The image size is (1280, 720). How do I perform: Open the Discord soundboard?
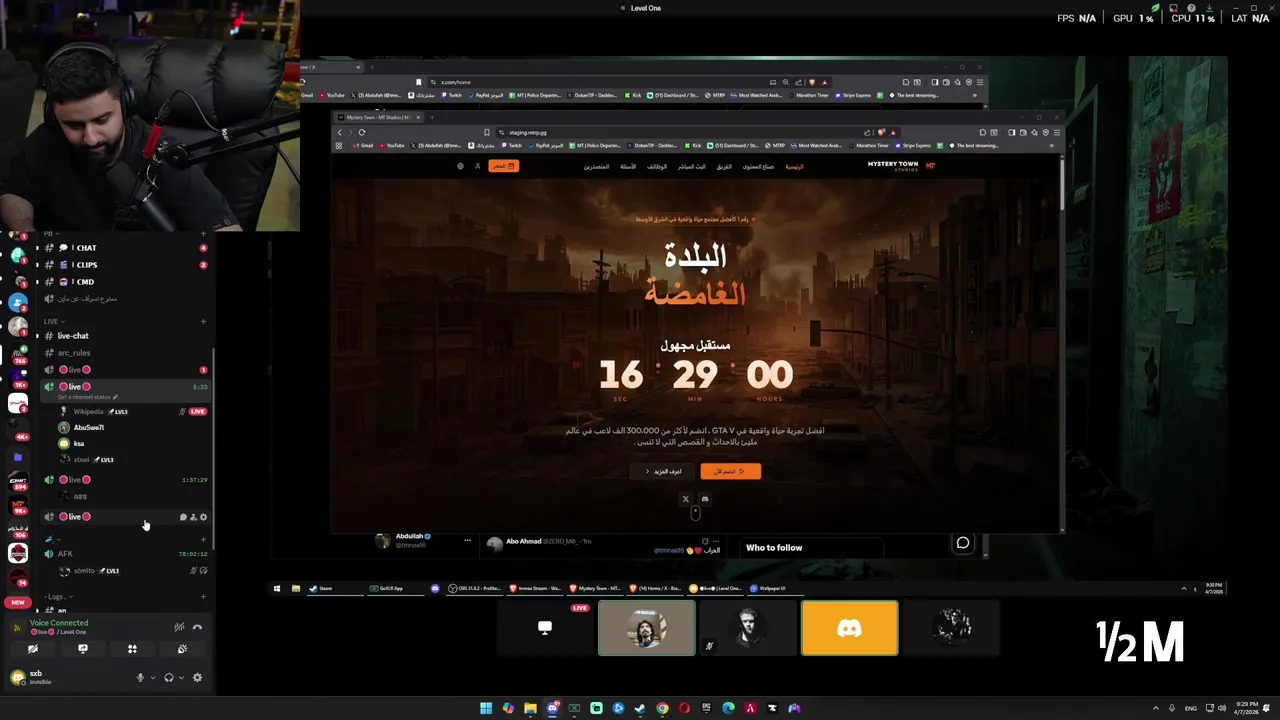pos(182,649)
